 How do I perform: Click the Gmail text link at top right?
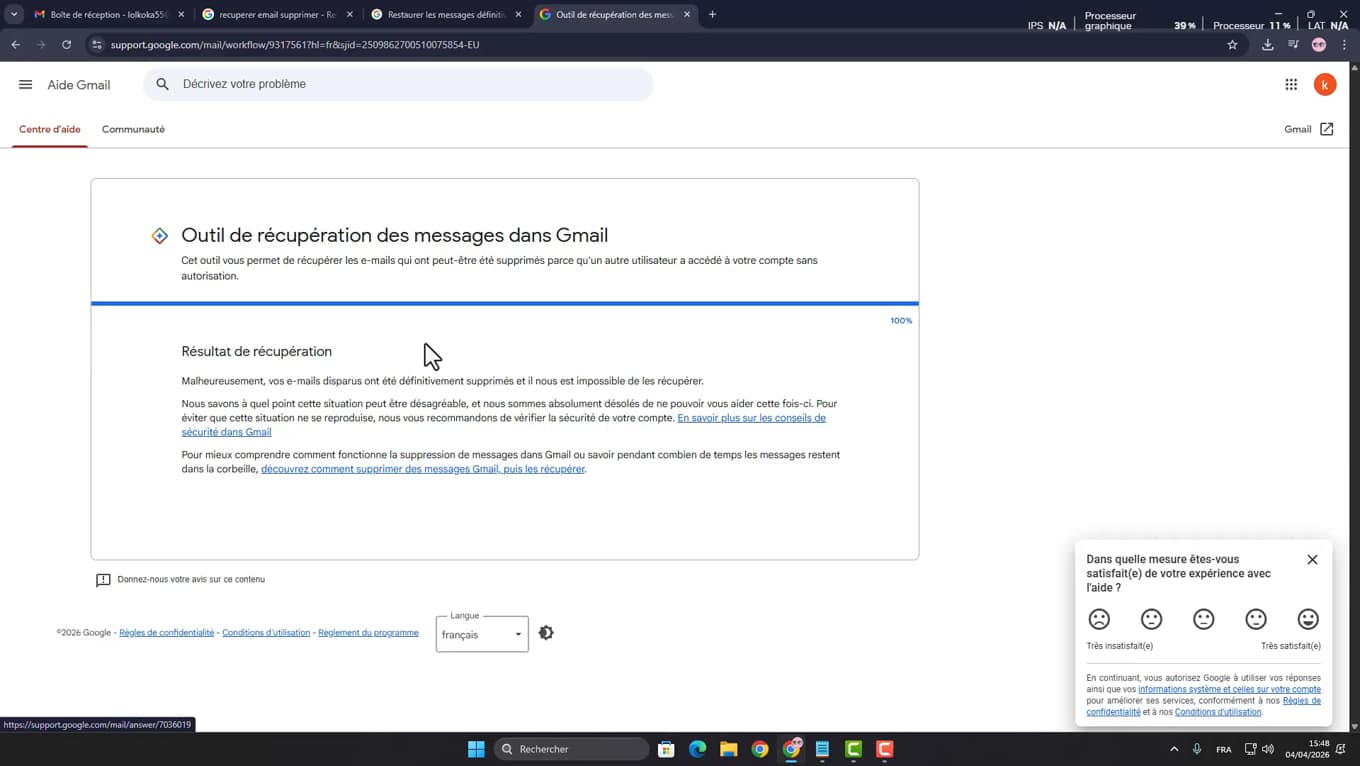click(1298, 130)
